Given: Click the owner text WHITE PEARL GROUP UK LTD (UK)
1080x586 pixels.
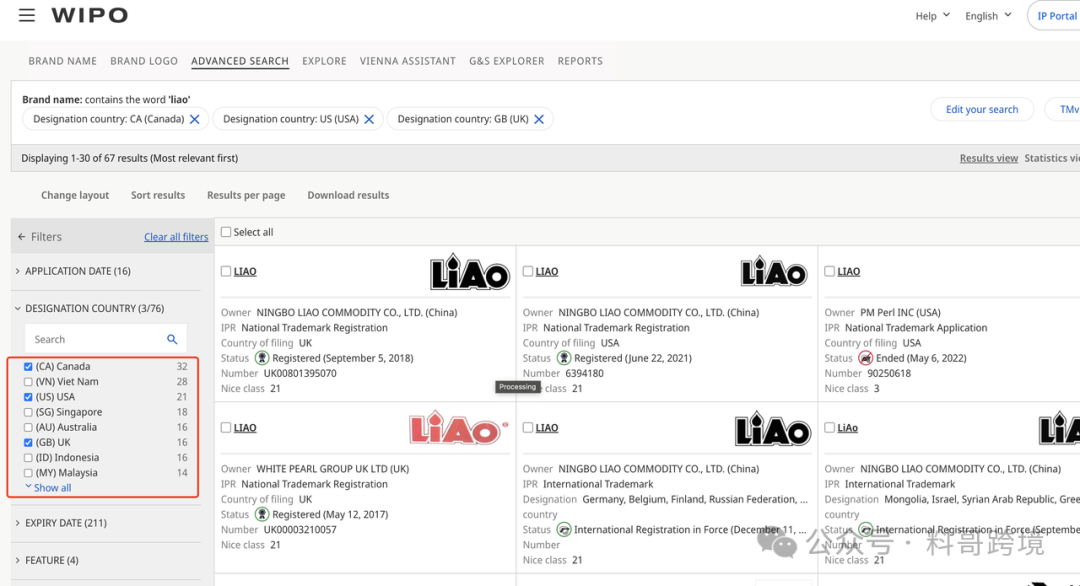Looking at the screenshot, I should [x=333, y=468].
